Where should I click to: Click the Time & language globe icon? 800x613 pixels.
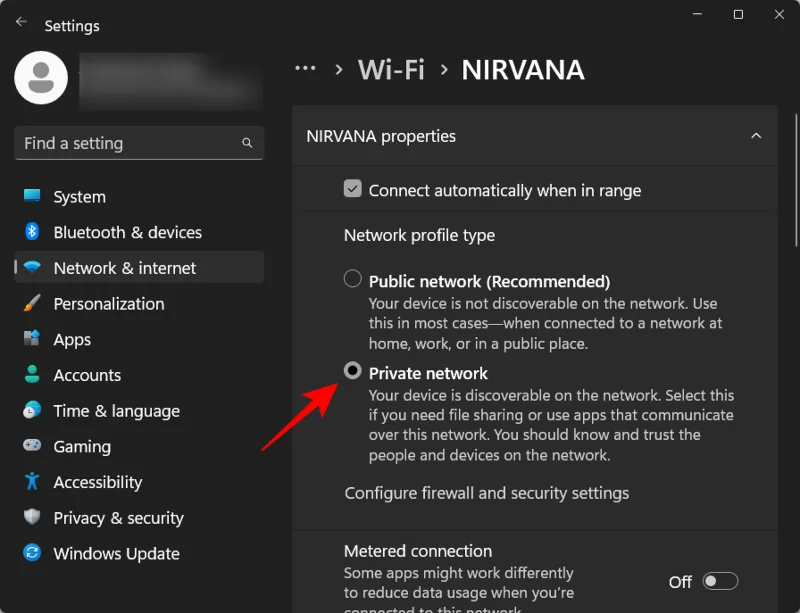(x=32, y=410)
